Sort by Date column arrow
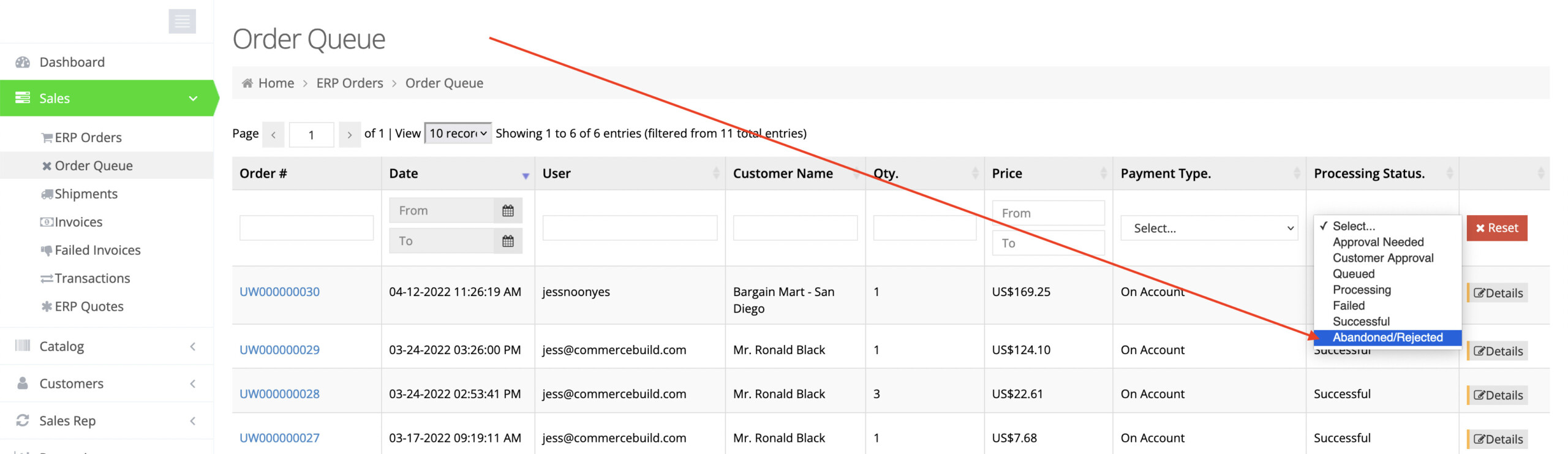 click(525, 175)
